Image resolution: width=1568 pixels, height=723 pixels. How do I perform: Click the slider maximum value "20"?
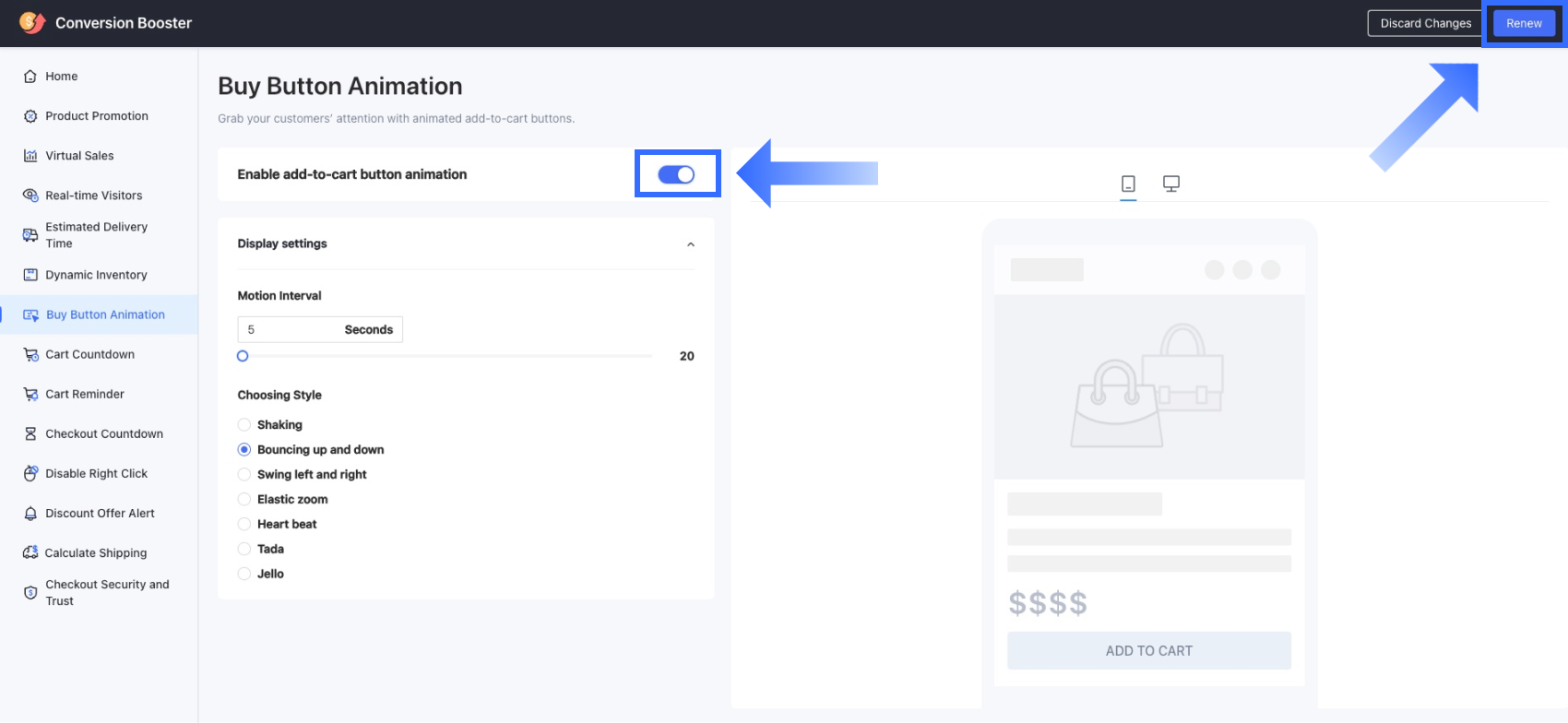(x=687, y=356)
